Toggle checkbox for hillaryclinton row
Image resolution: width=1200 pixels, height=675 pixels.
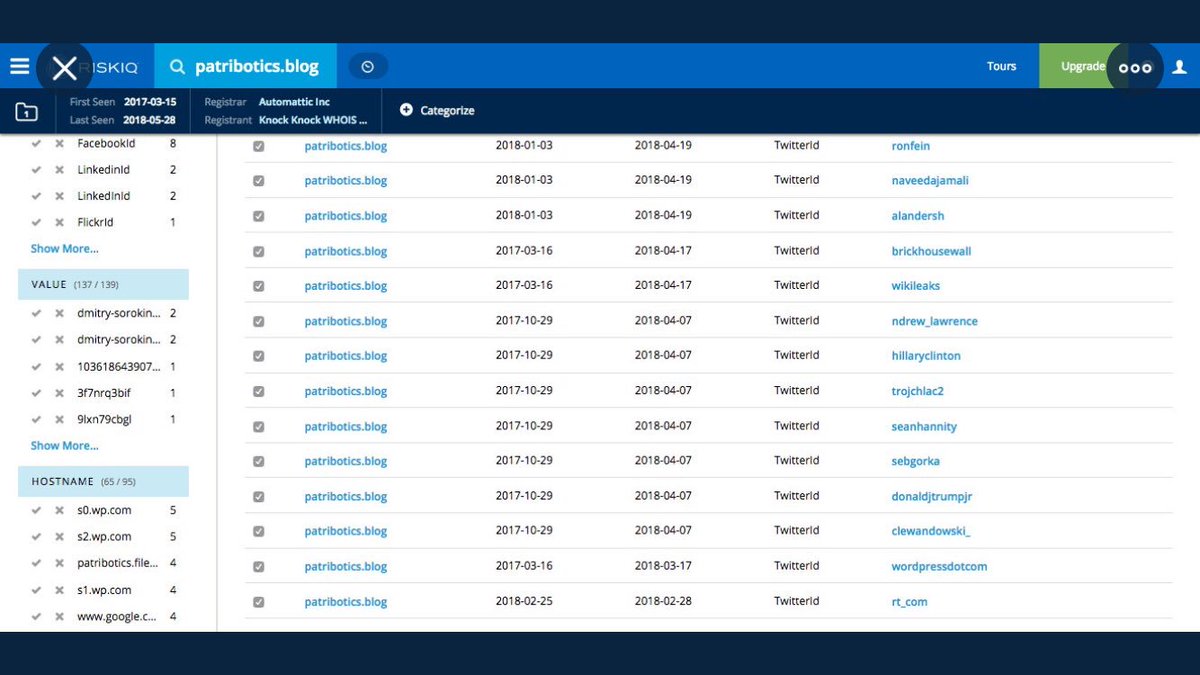pyautogui.click(x=258, y=356)
